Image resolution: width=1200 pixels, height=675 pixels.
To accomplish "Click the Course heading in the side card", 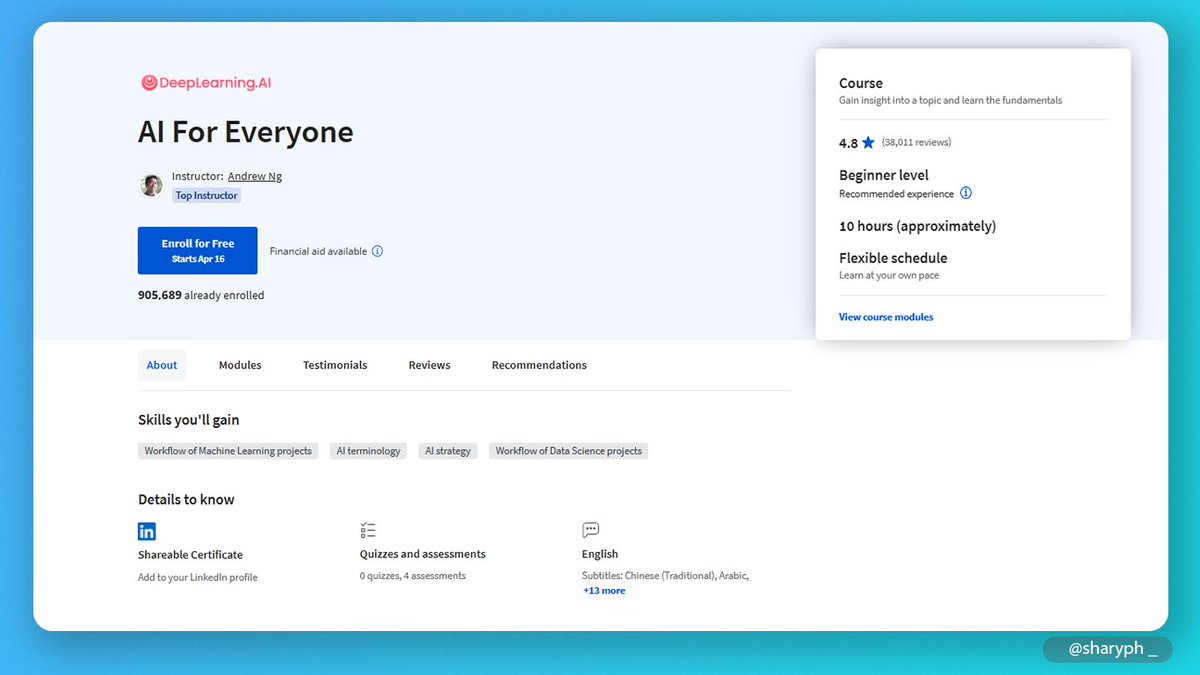I will [861, 83].
